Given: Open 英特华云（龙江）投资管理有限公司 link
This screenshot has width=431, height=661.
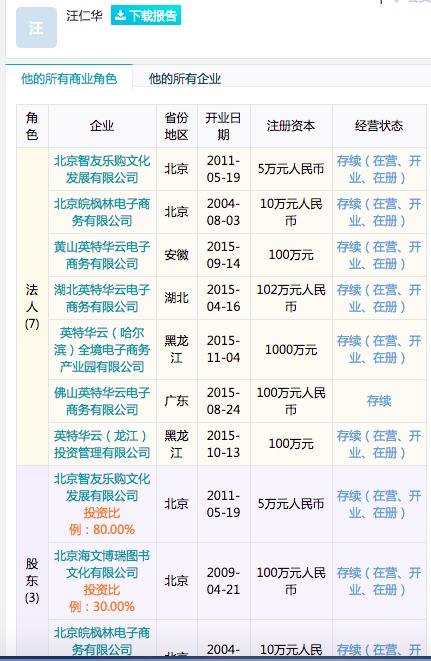Looking at the screenshot, I should point(102,444).
